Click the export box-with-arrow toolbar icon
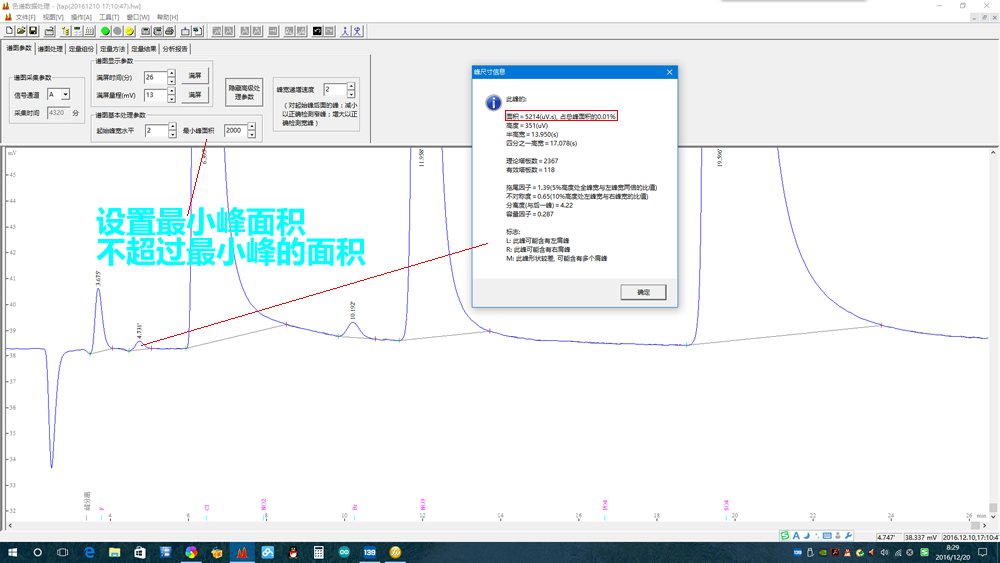Viewport: 1000px width, 563px height. pos(186,31)
